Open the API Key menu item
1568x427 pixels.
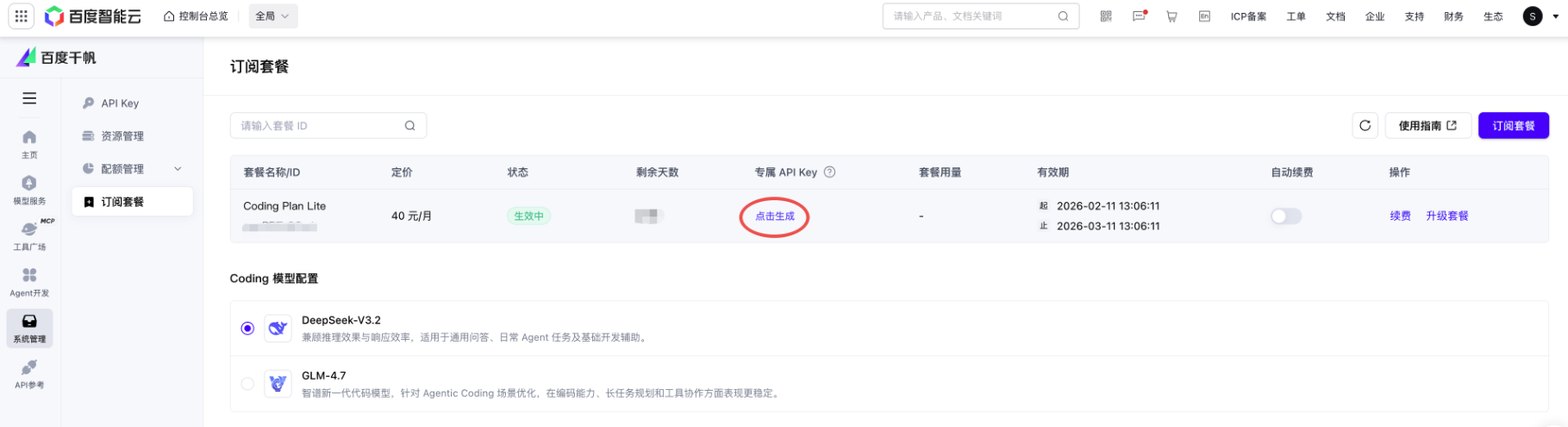(120, 104)
